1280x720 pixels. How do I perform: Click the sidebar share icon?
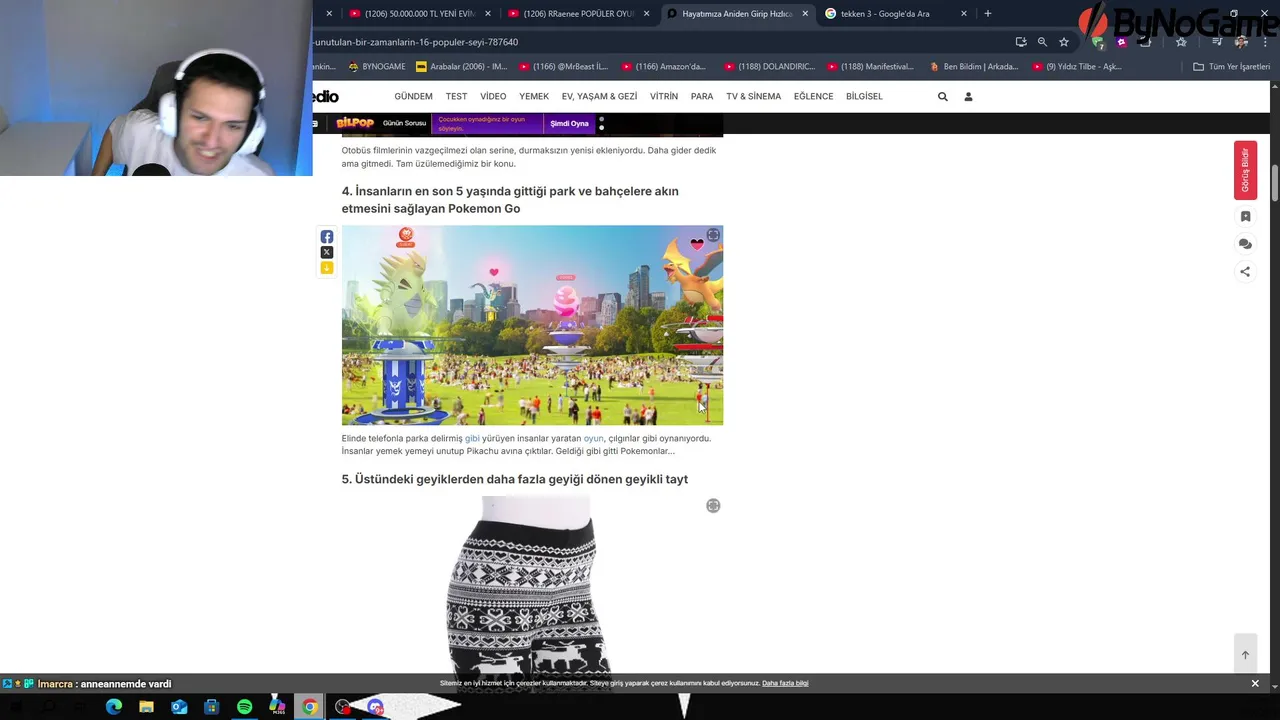pyautogui.click(x=1245, y=271)
